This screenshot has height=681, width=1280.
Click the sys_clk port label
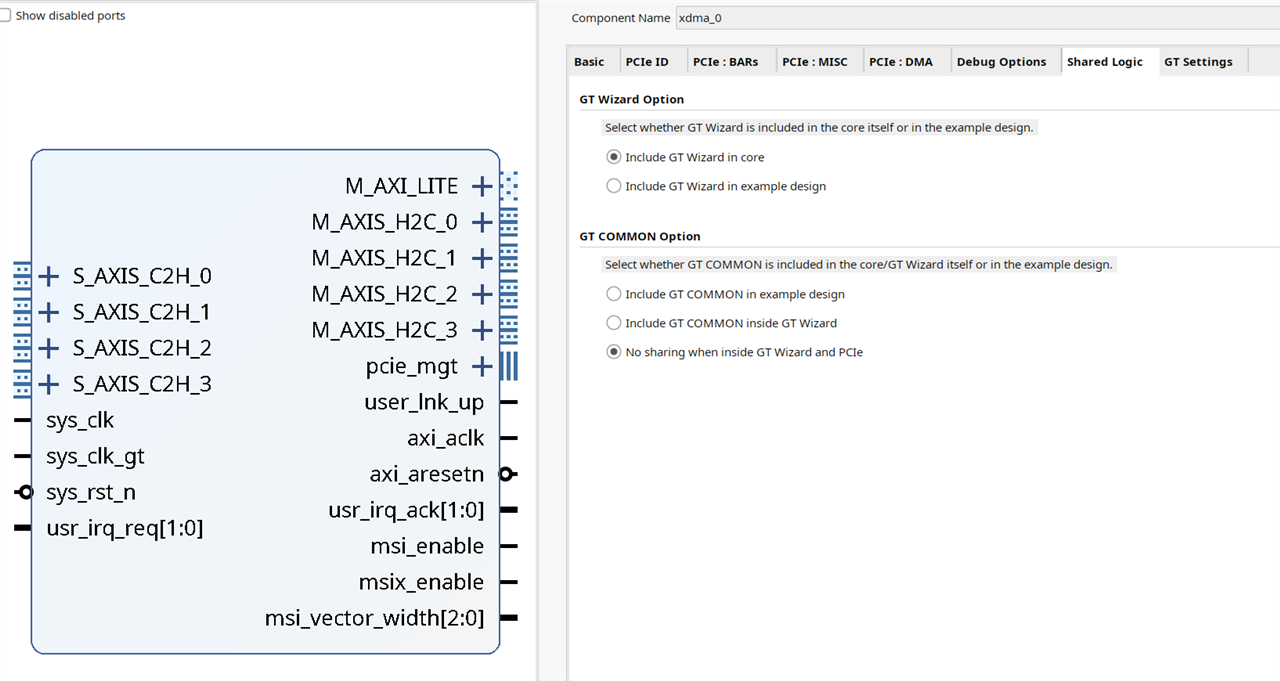(80, 420)
